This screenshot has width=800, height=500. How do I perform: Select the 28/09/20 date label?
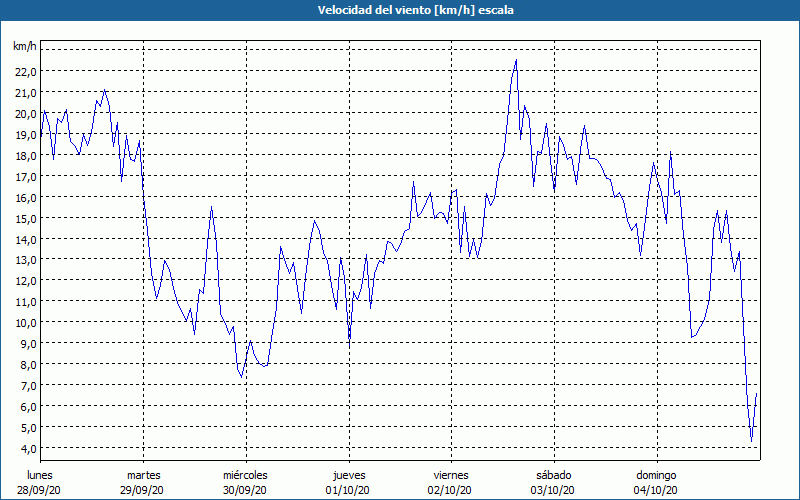(39, 490)
